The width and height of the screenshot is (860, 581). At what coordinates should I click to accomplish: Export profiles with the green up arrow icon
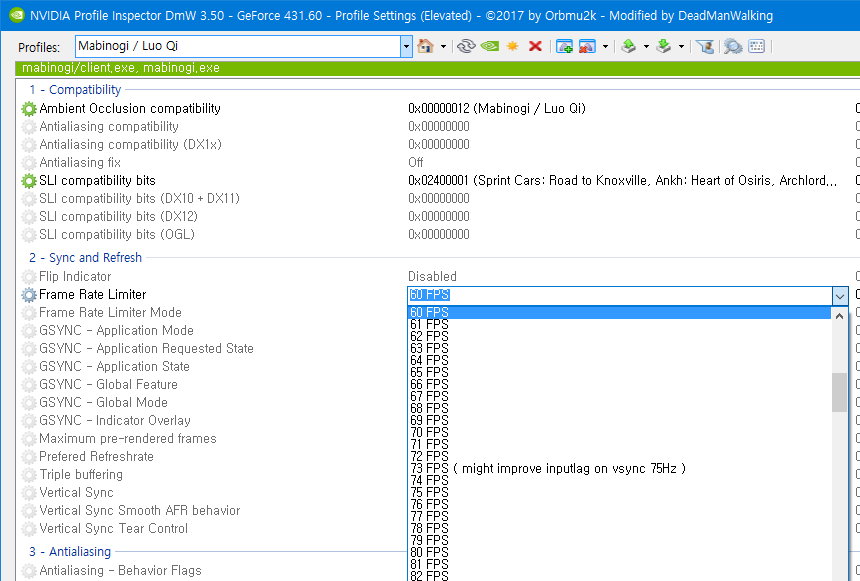click(629, 46)
